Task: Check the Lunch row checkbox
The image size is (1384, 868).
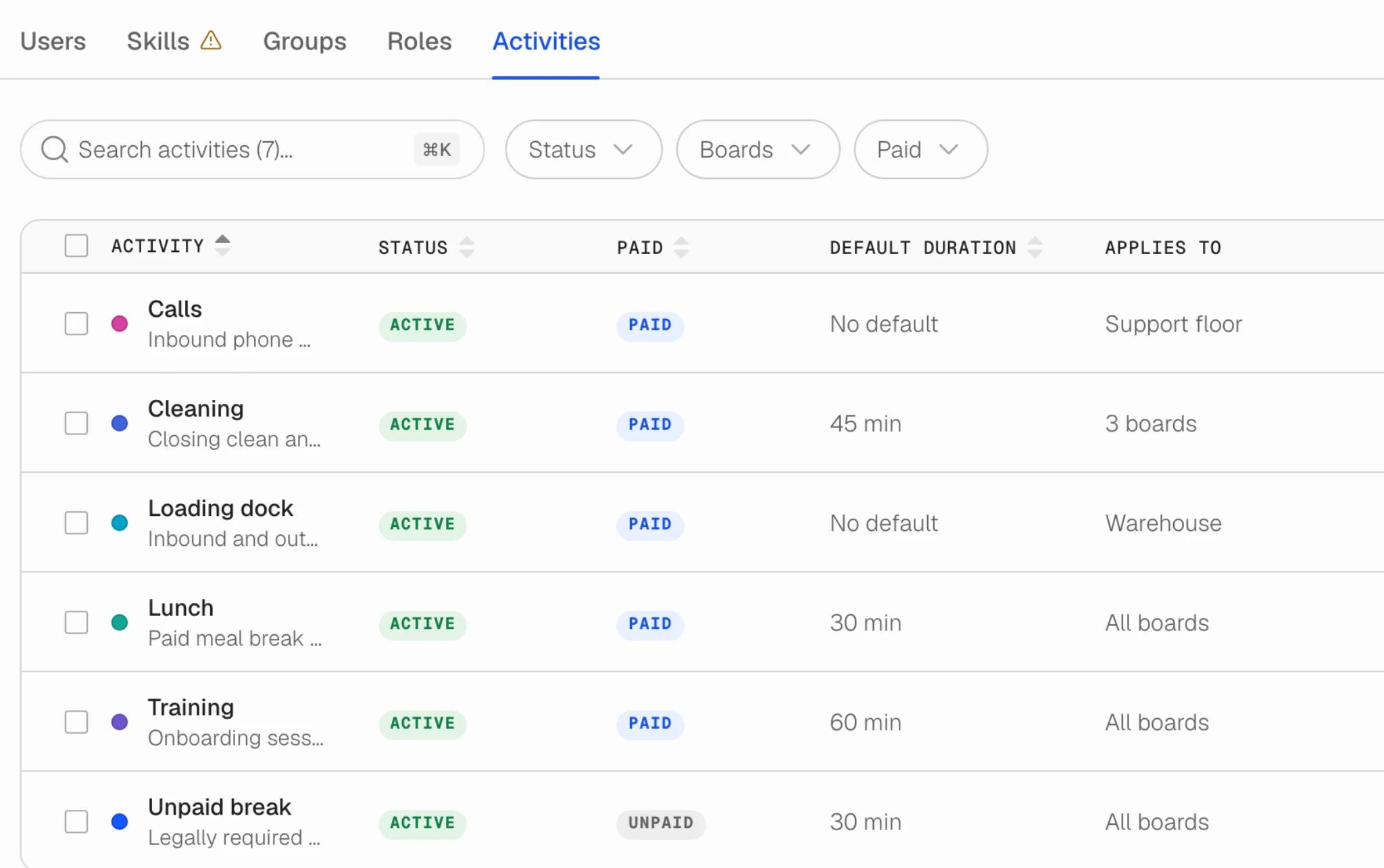Action: click(76, 622)
